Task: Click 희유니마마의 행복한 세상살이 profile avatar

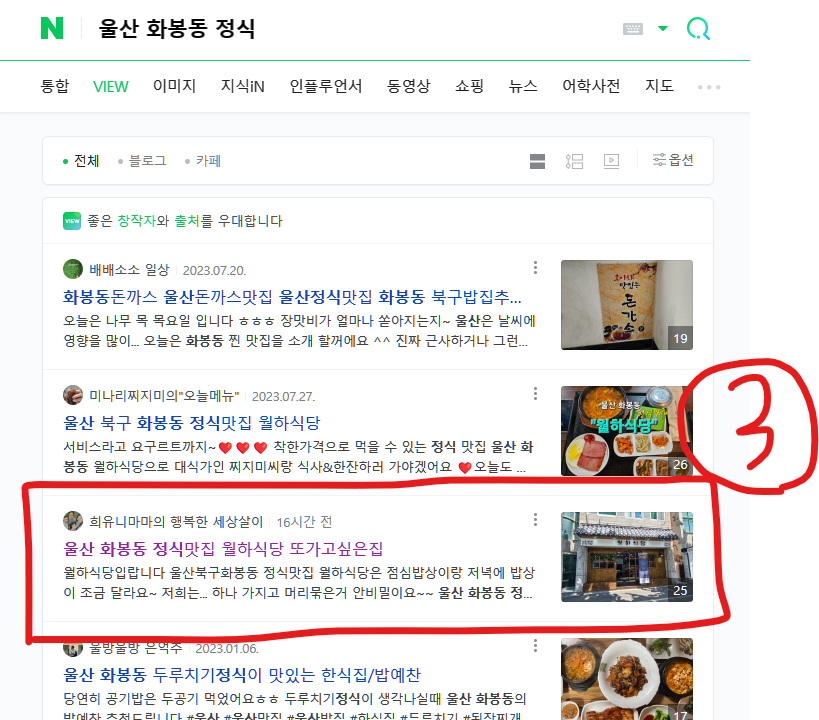Action: 73,521
